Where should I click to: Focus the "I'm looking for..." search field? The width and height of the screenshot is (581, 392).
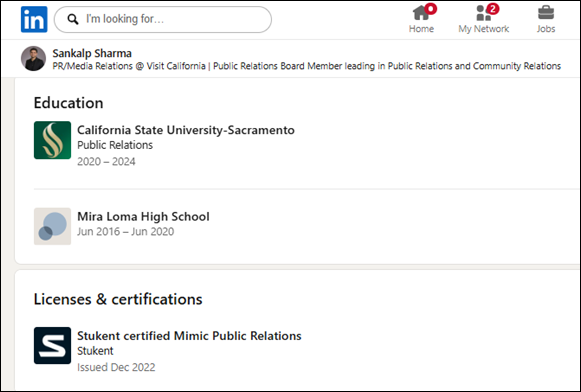(163, 19)
